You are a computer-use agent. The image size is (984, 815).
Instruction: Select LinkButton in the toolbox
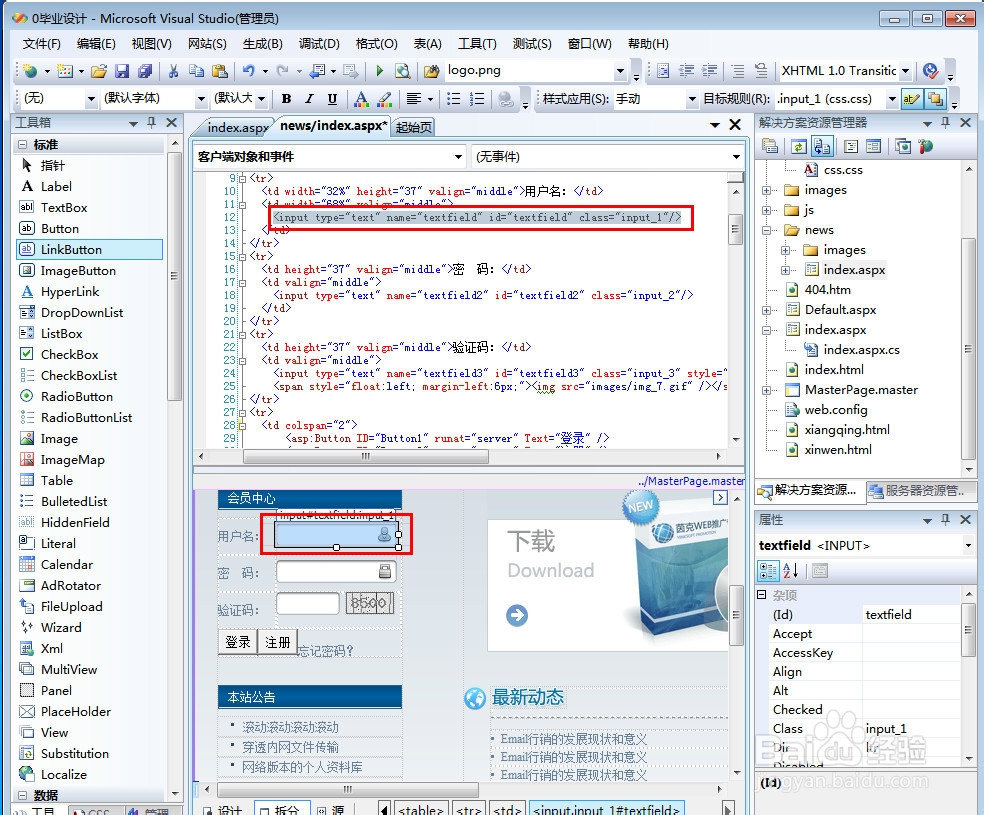tap(90, 250)
